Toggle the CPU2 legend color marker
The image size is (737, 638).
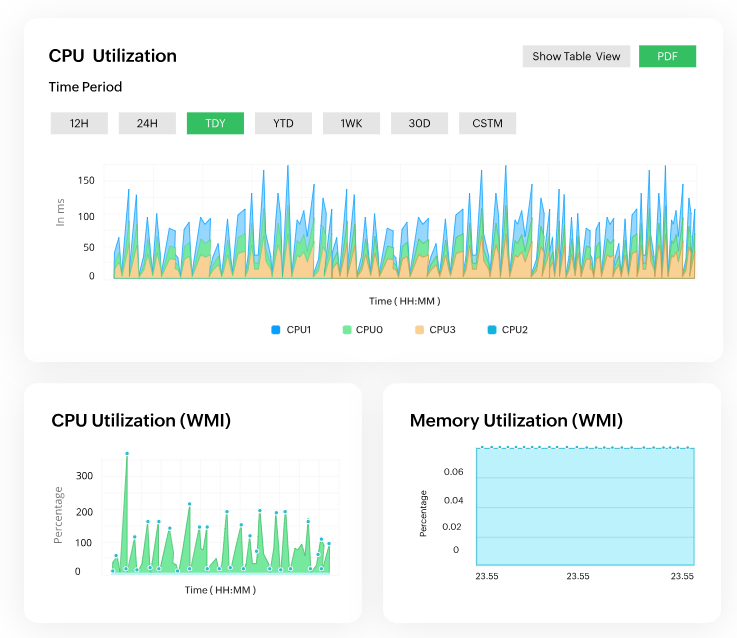[x=490, y=329]
